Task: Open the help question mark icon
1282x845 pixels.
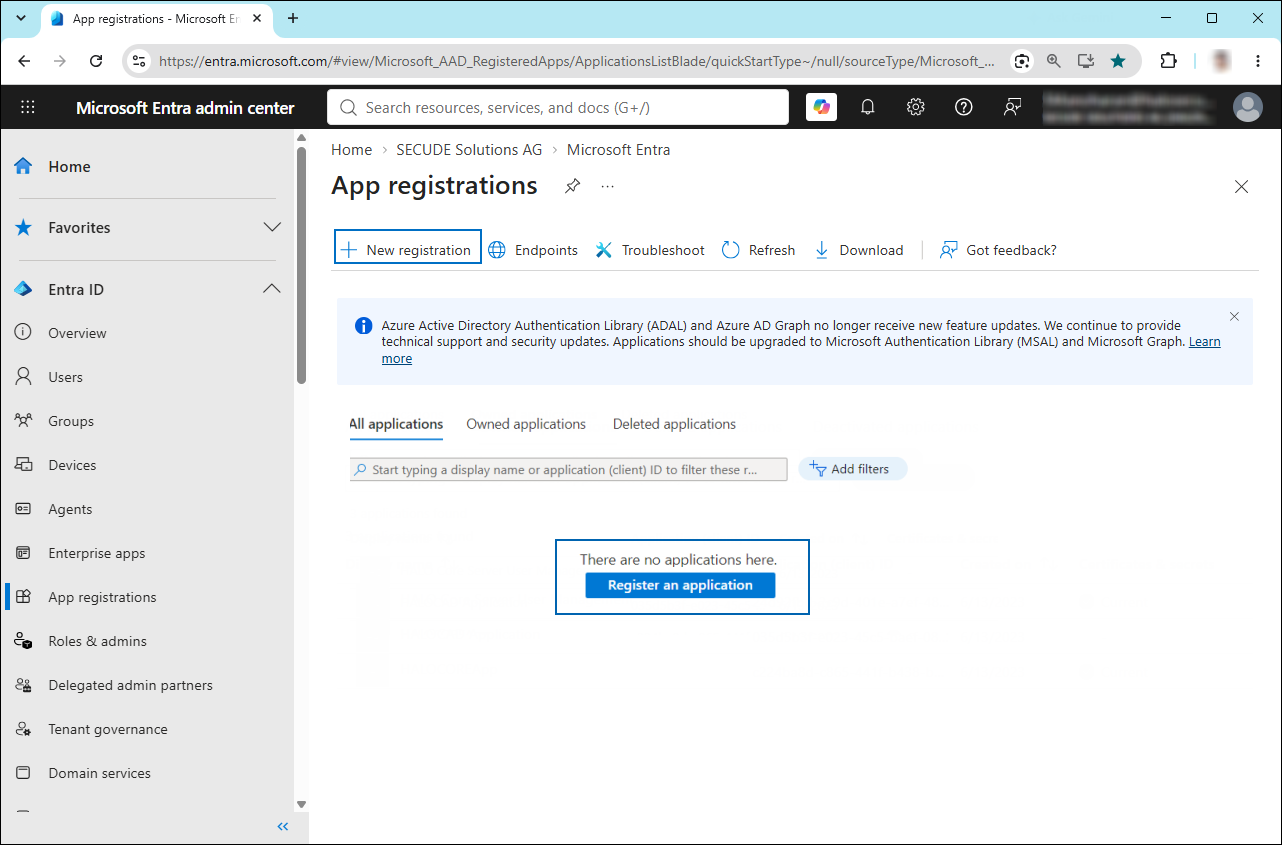Action: 964,107
